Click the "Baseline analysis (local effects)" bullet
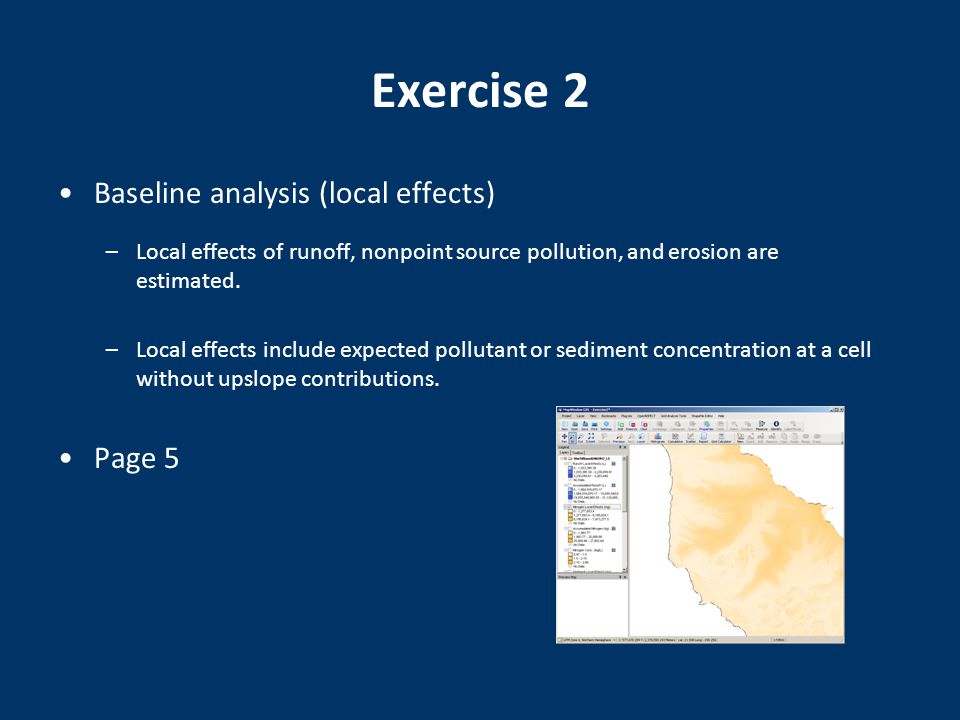 (294, 193)
